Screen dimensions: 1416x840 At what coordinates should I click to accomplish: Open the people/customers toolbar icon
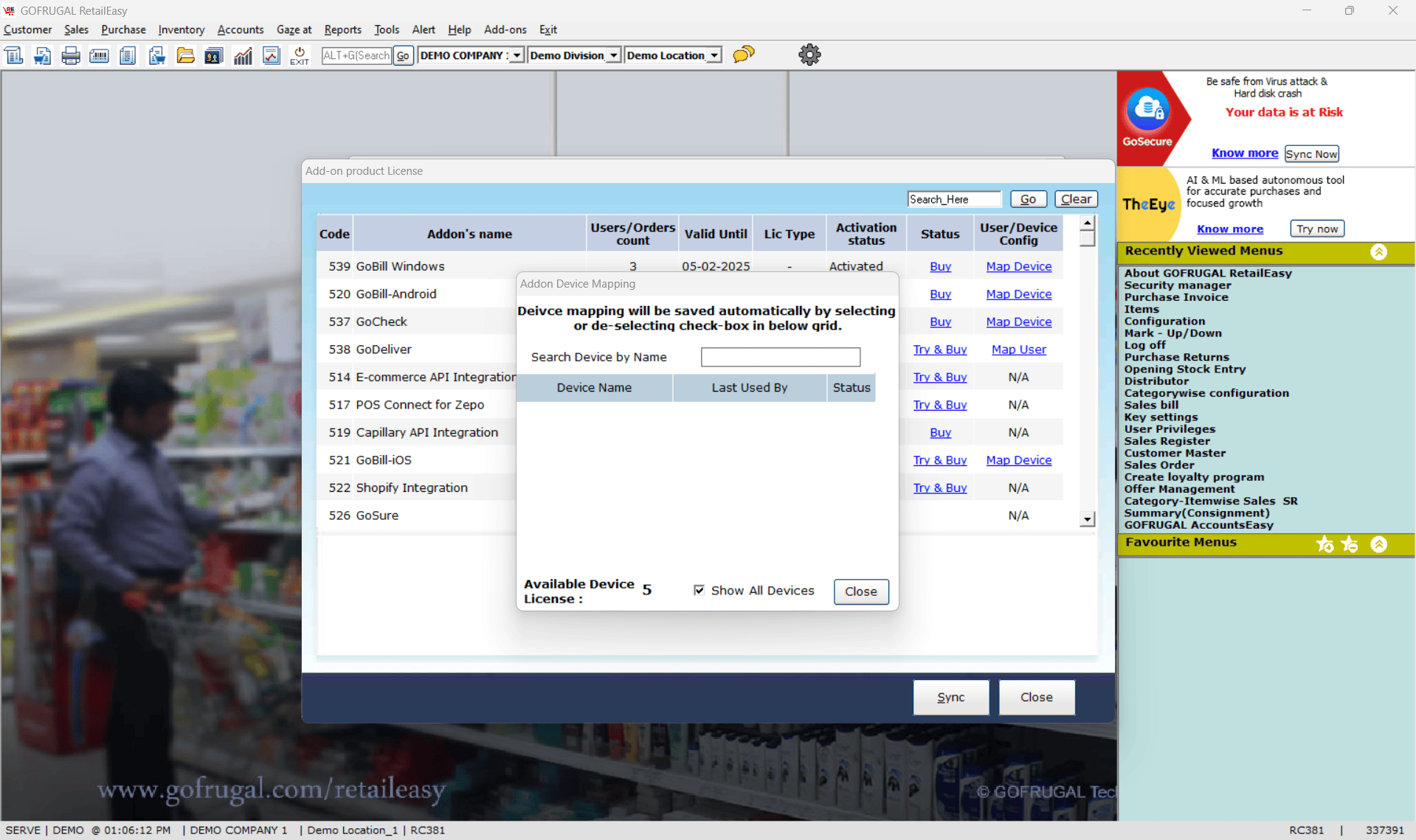pos(214,55)
